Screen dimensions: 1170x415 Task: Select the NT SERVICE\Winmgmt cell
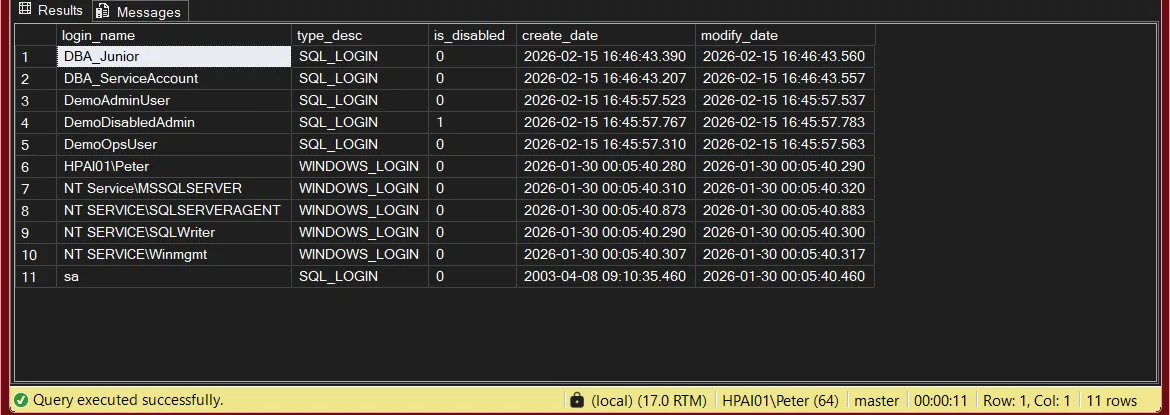(x=174, y=255)
